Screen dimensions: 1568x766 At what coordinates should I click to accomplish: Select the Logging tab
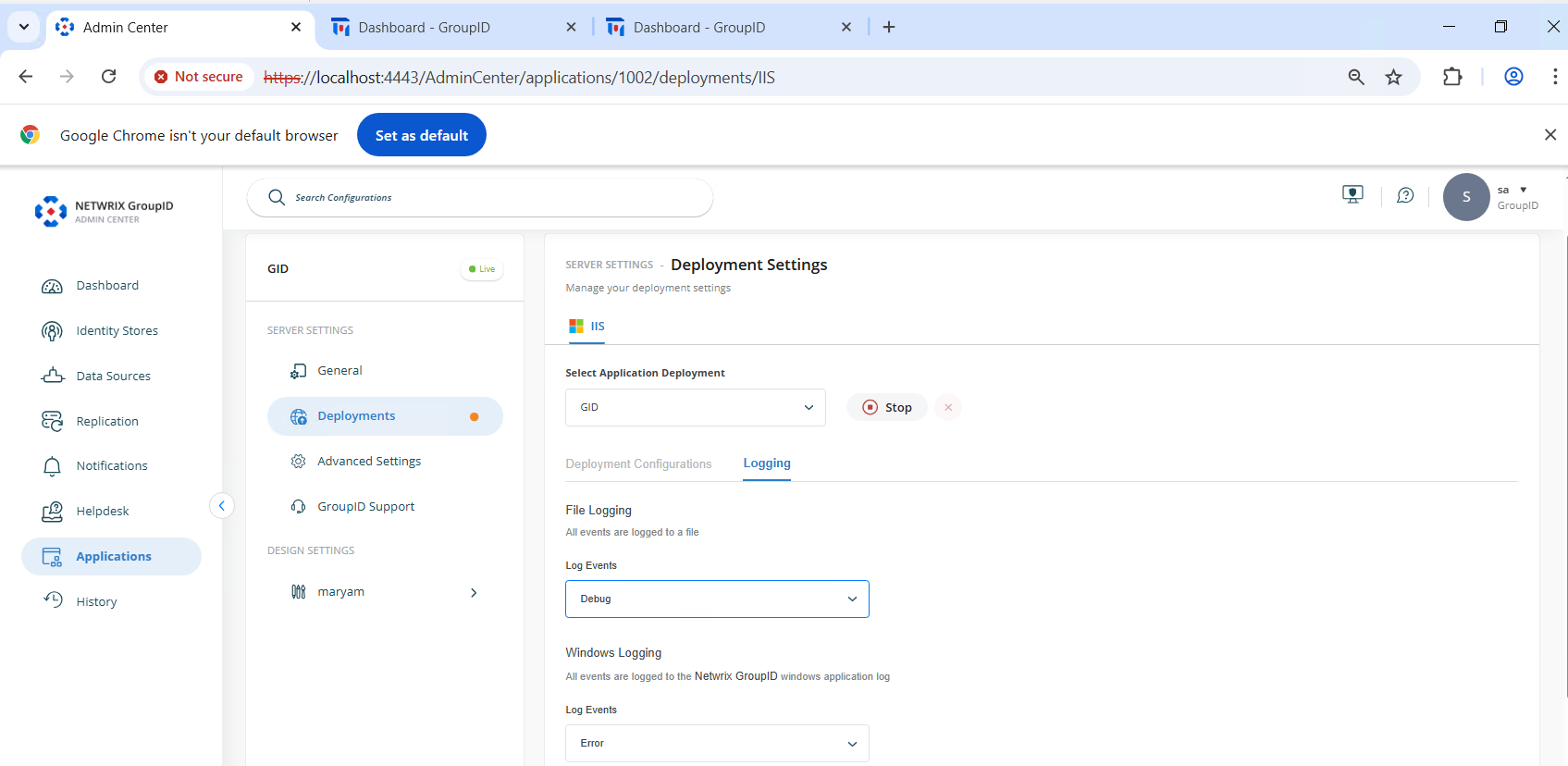pyautogui.click(x=767, y=463)
